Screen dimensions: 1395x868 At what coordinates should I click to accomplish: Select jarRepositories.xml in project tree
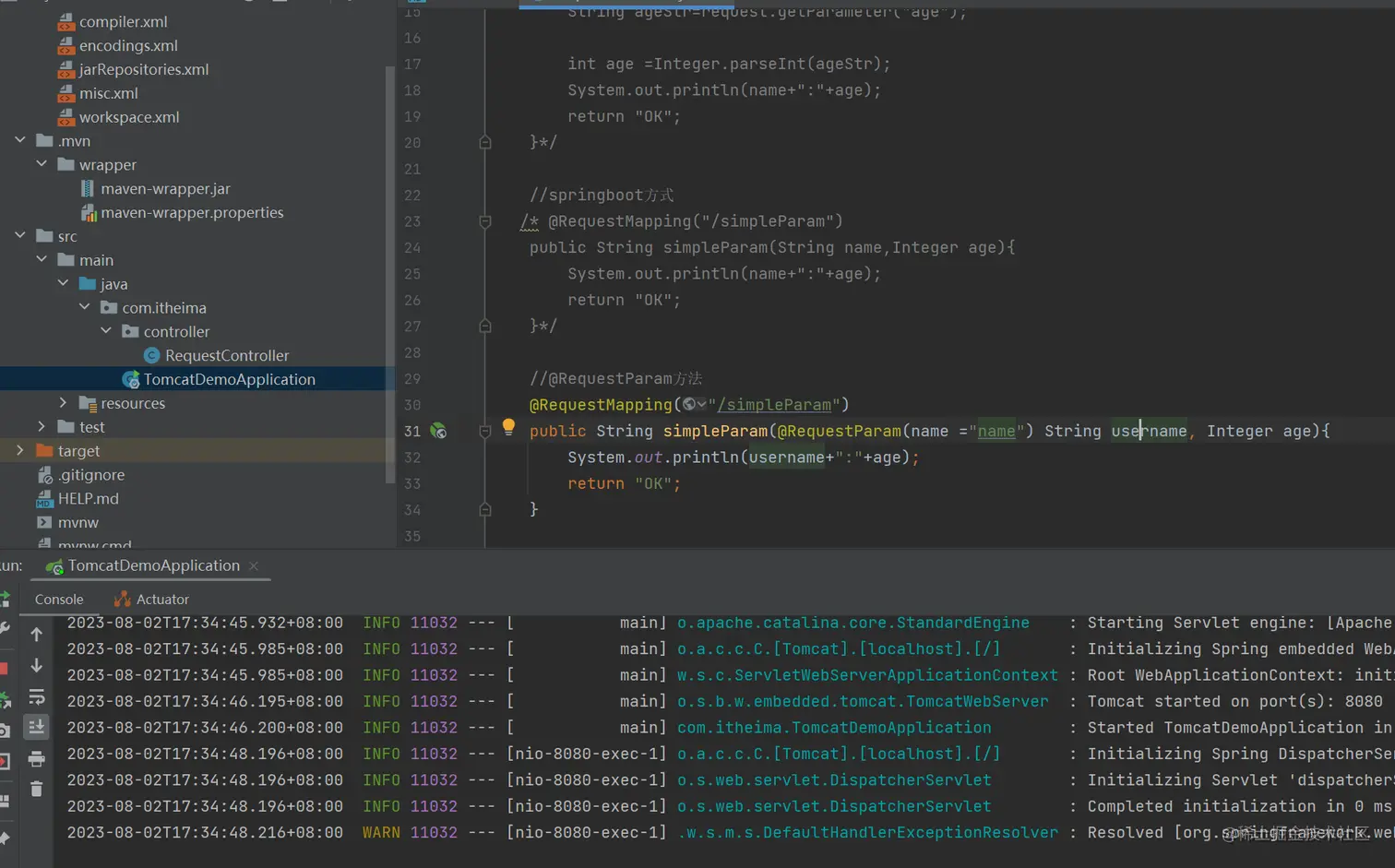pos(144,69)
